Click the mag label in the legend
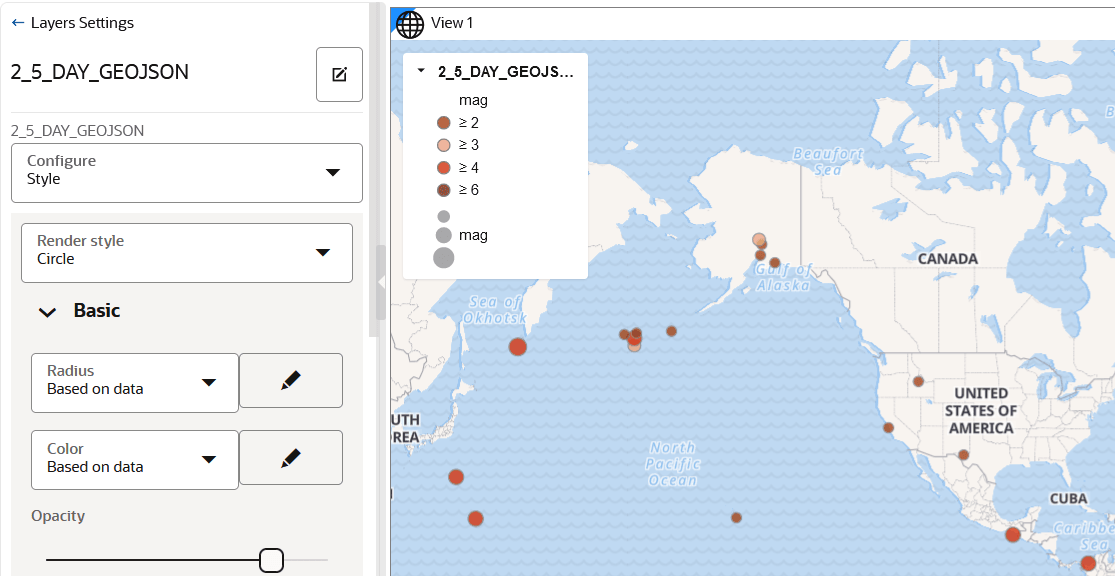The image size is (1115, 576). coord(472,100)
